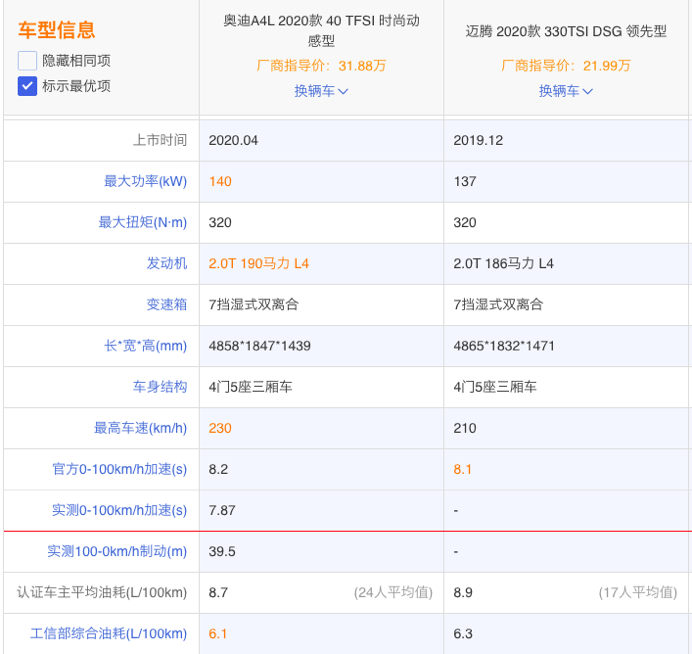Click the (24人平均值) note
Screen dimensions: 692x654
pyautogui.click(x=393, y=592)
